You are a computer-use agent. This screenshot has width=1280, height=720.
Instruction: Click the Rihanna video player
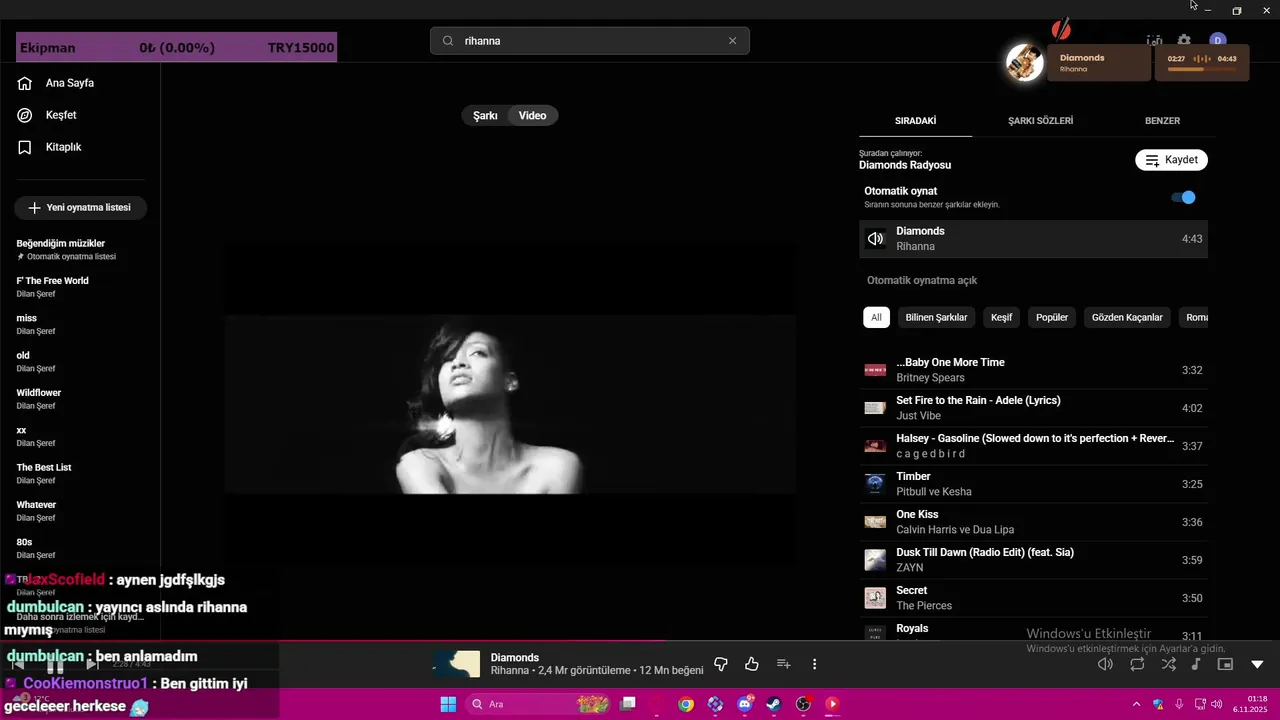(x=510, y=404)
